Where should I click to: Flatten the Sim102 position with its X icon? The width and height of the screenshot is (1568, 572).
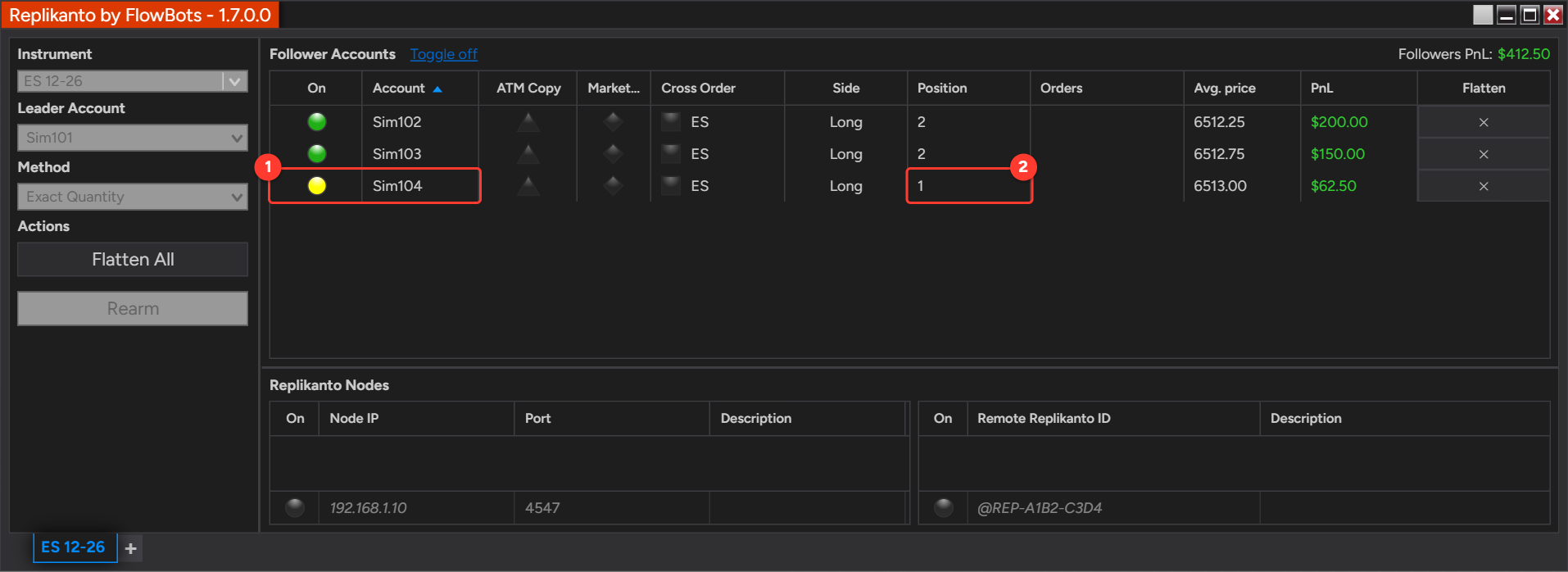click(1484, 122)
